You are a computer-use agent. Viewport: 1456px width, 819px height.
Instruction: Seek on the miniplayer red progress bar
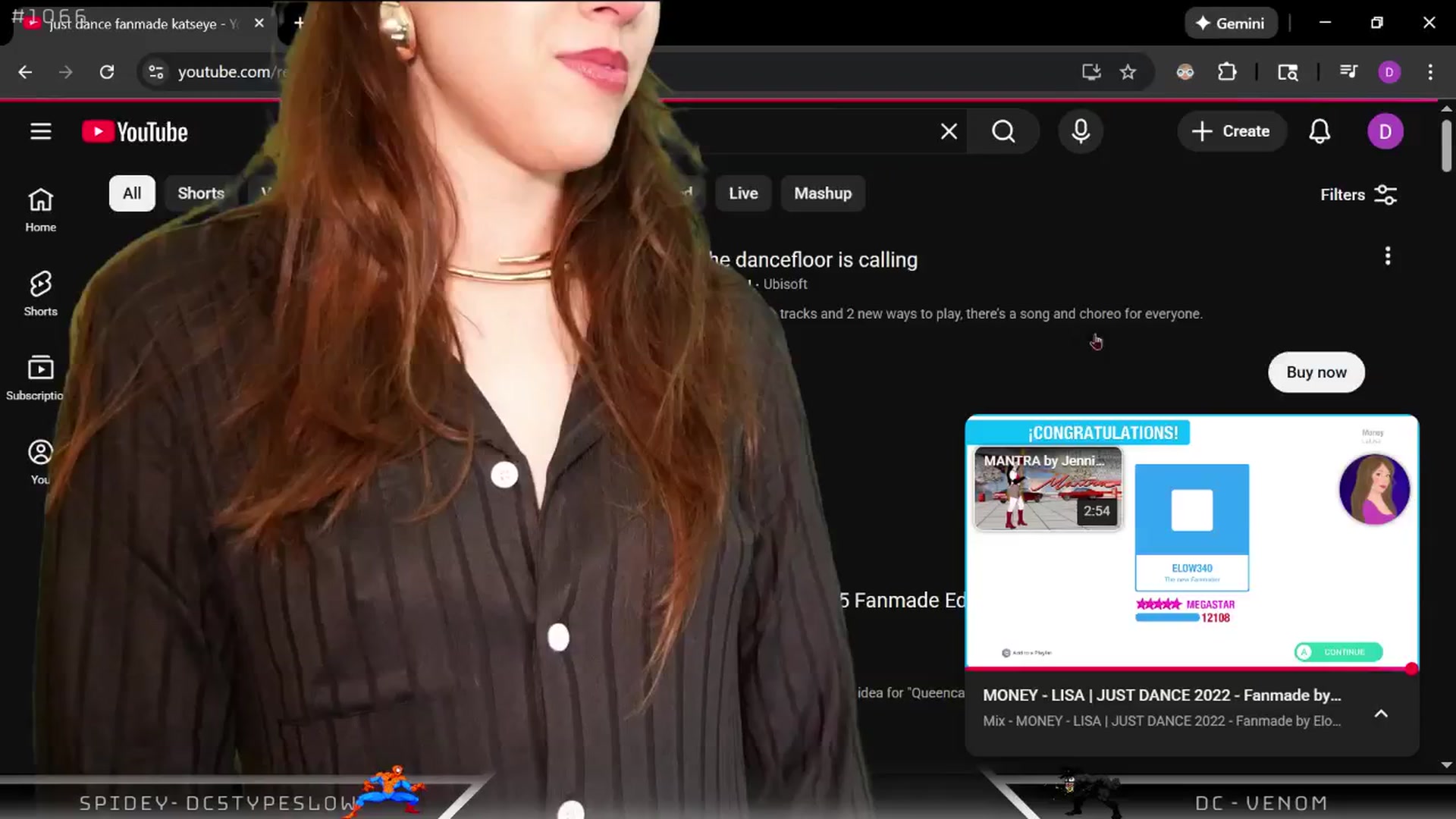pos(1191,669)
